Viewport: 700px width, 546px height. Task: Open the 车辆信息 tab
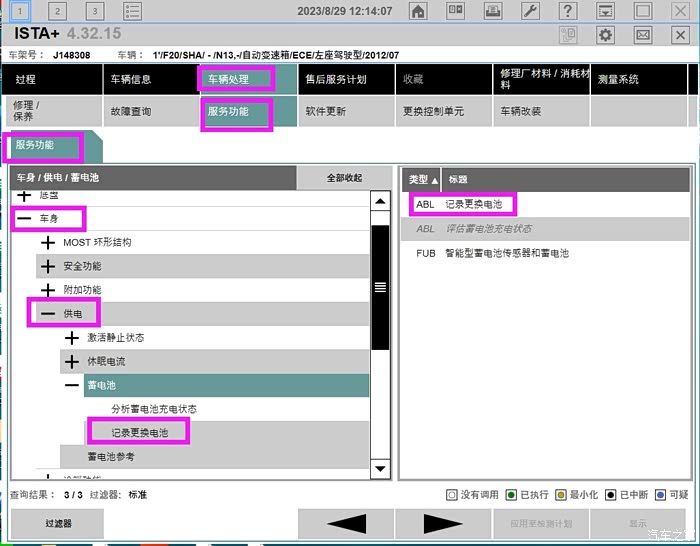click(x=150, y=79)
